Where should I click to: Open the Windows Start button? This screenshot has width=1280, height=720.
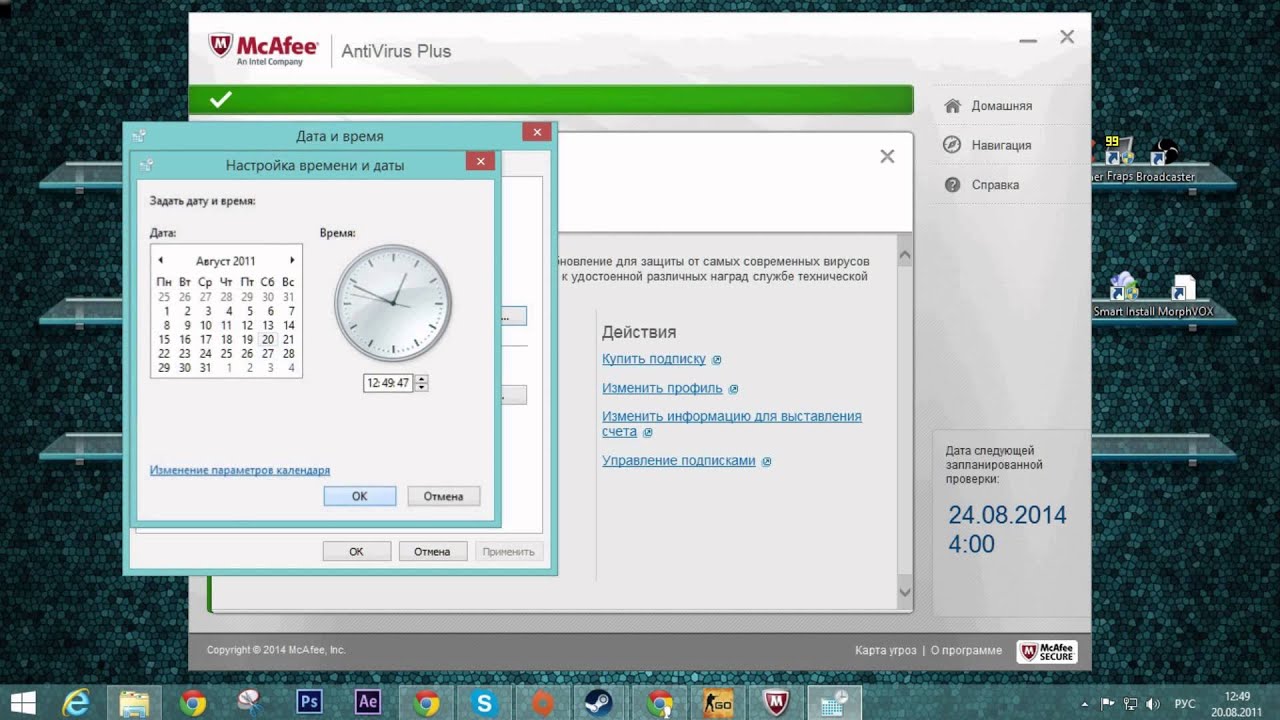[23, 702]
